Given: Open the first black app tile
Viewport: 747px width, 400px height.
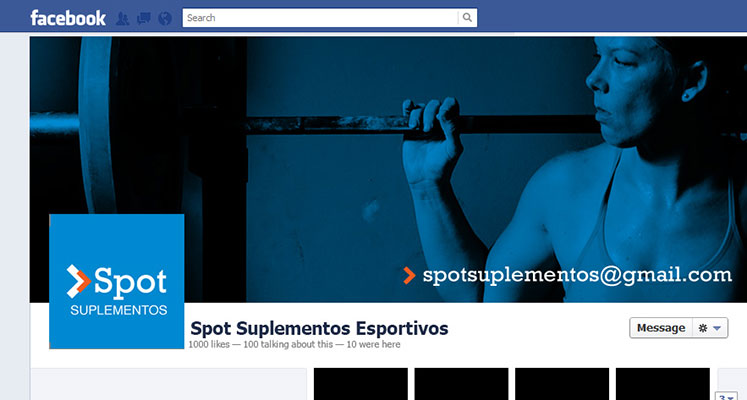Looking at the screenshot, I should coord(361,384).
